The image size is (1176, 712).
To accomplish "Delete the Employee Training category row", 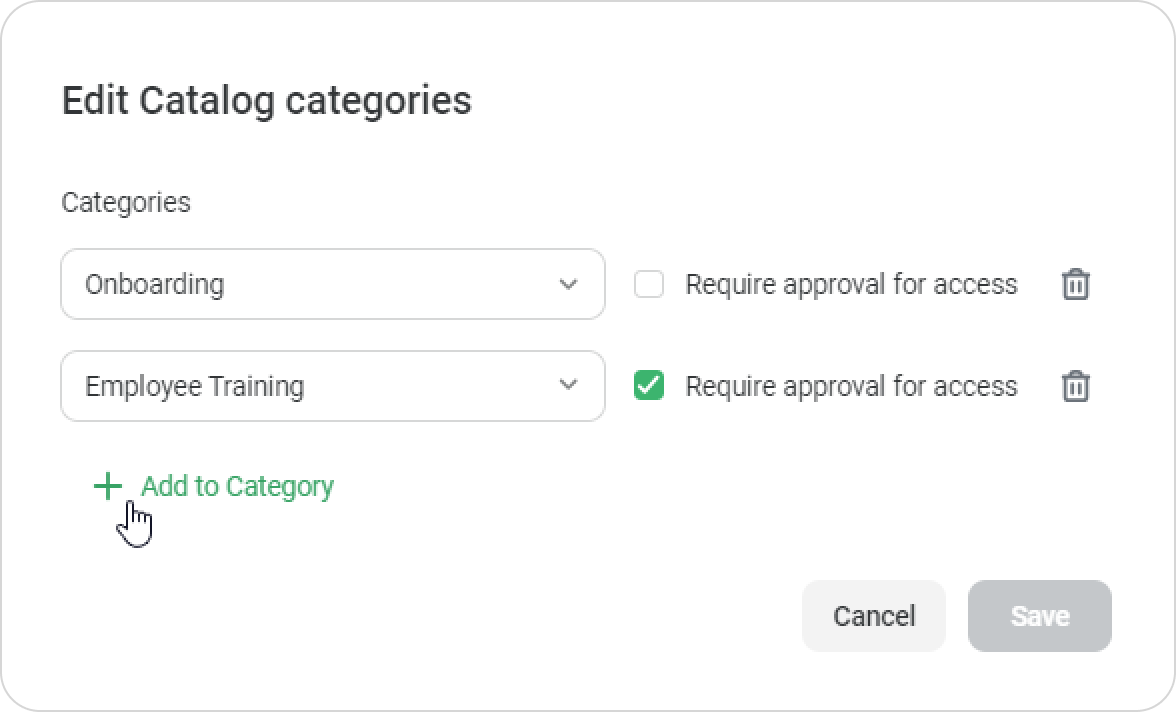I will tap(1075, 386).
